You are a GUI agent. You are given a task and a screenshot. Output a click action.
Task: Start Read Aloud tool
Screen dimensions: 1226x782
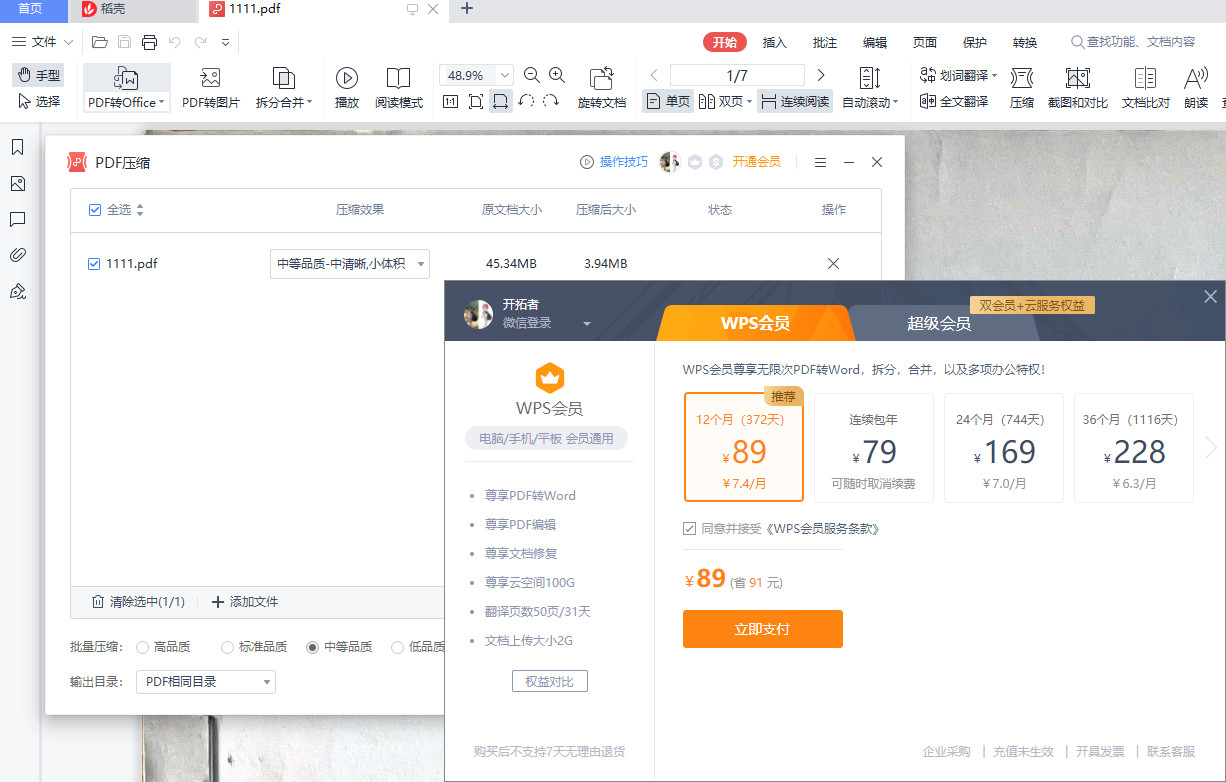[x=1196, y=88]
